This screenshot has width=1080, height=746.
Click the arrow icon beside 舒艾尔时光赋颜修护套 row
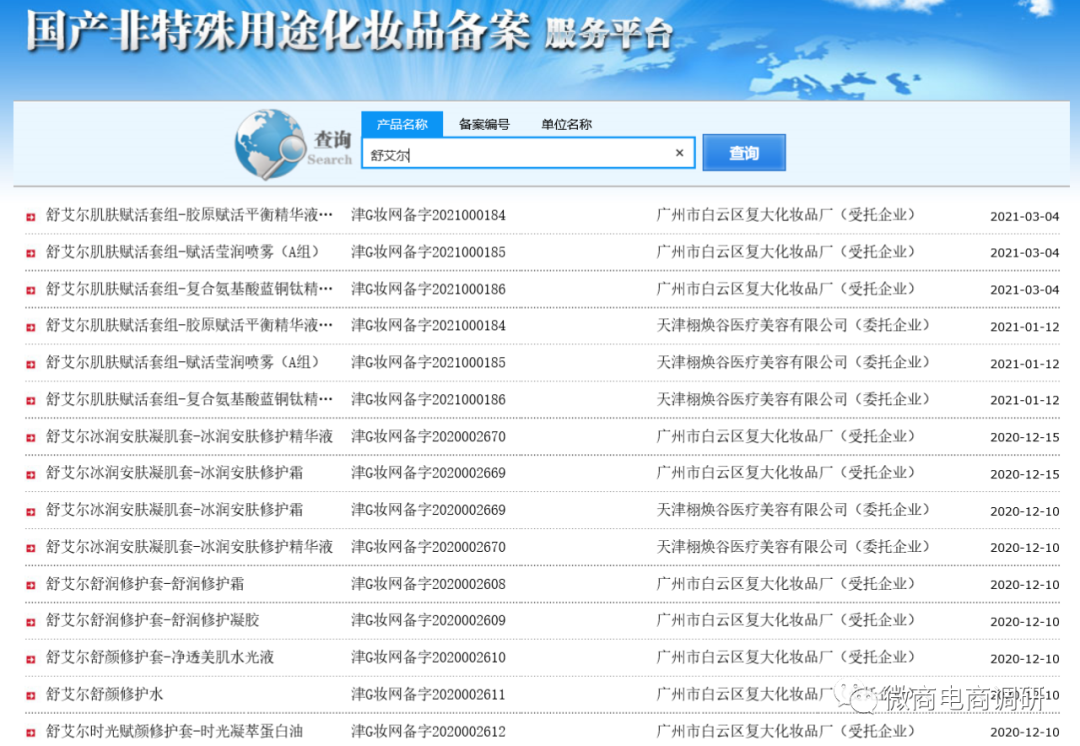[31, 731]
